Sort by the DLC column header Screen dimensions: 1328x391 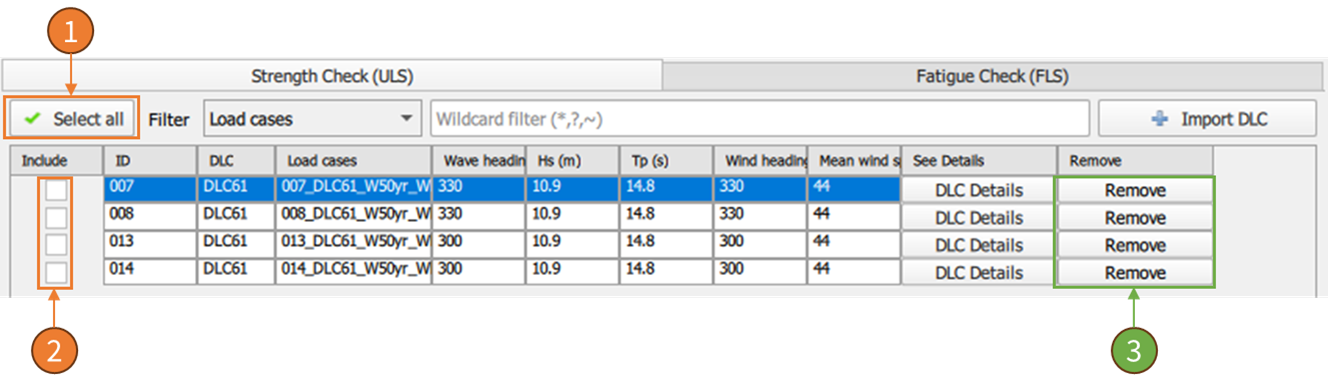236,160
